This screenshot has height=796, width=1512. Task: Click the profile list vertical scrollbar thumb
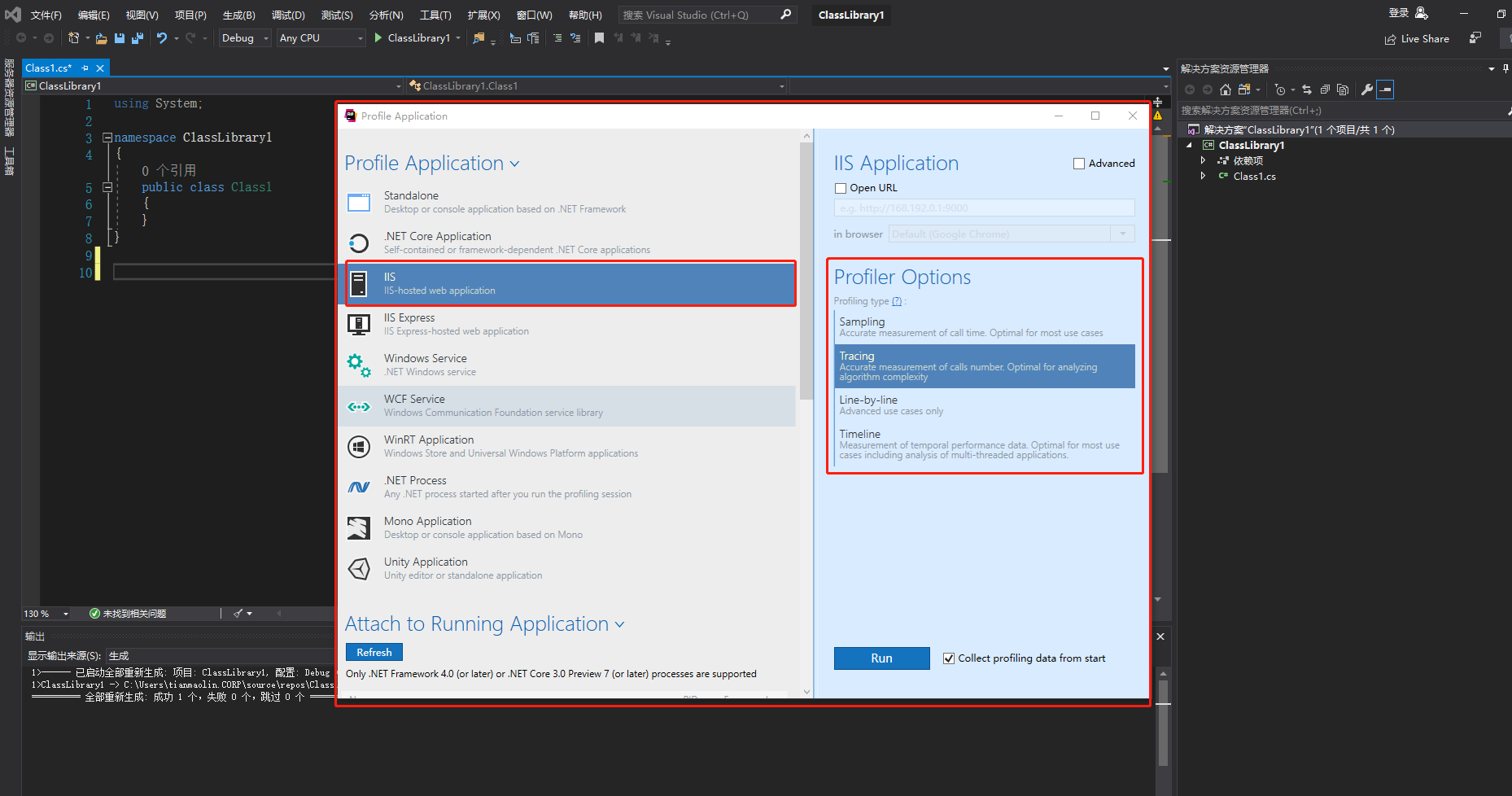(806, 271)
